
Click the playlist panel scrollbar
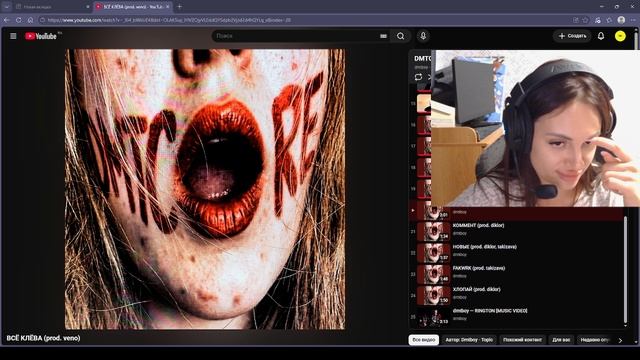(x=625, y=269)
